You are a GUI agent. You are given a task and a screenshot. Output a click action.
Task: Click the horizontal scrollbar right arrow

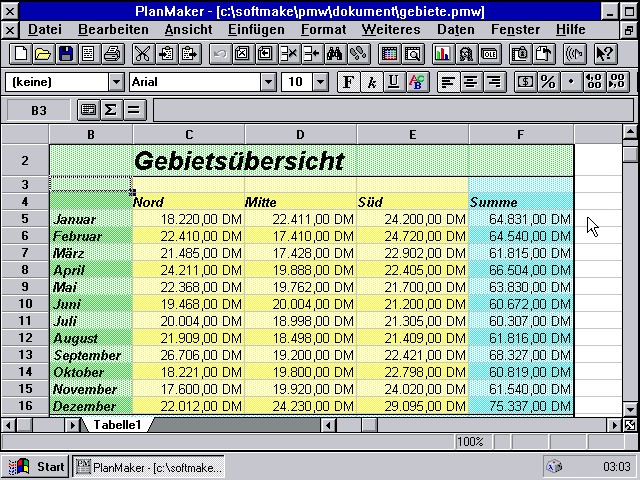[615, 425]
